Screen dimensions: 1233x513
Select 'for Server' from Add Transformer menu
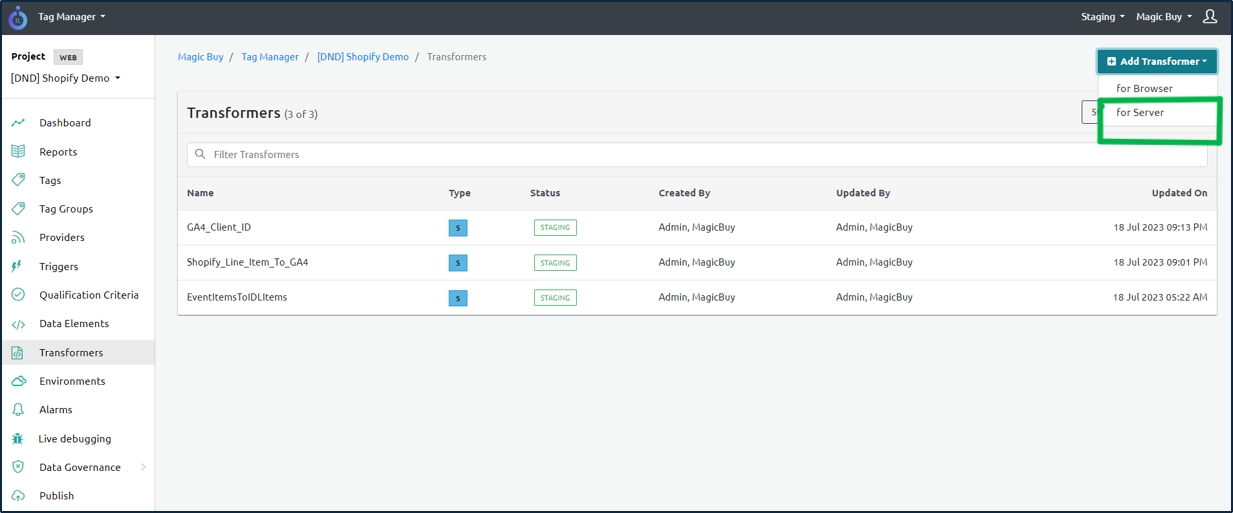tap(1140, 113)
